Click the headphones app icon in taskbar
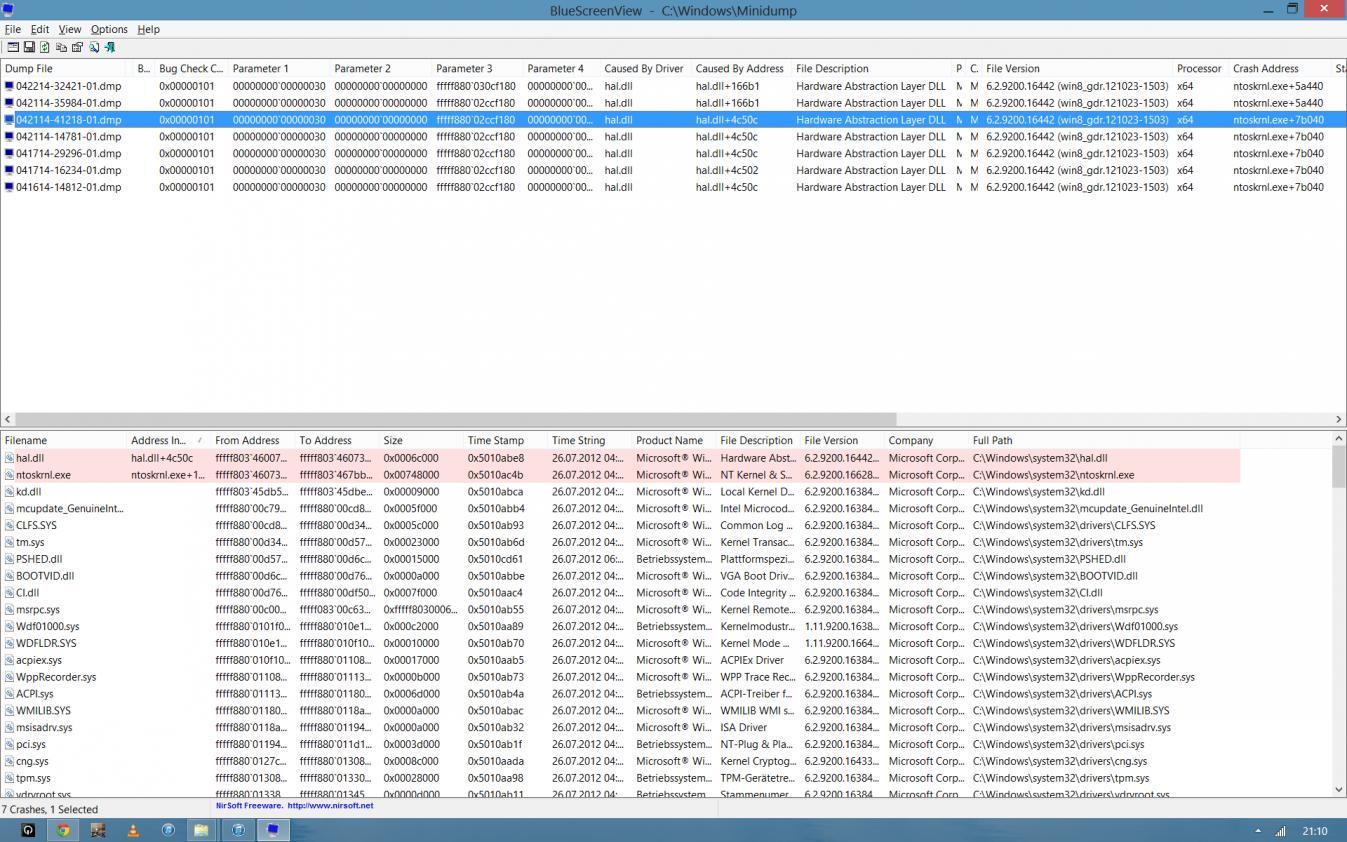 (28, 830)
